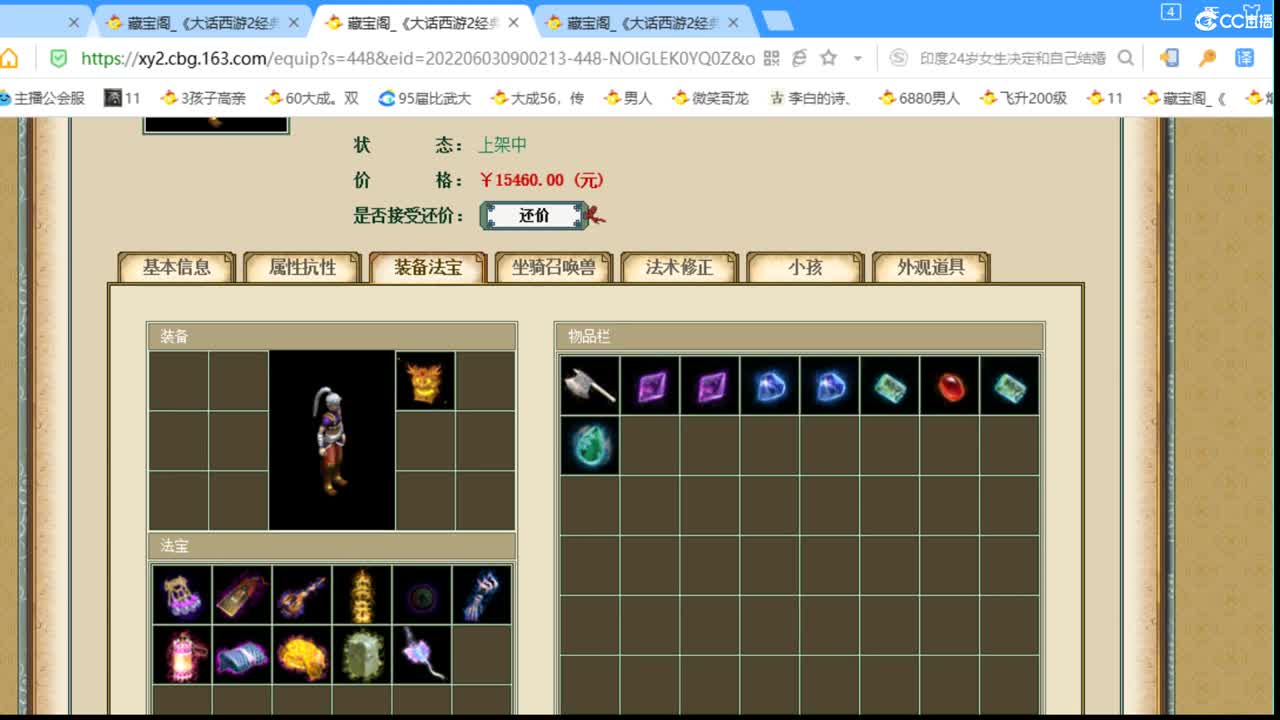1280x720 pixels.
Task: Open the QR code icon in address bar
Action: 771,58
